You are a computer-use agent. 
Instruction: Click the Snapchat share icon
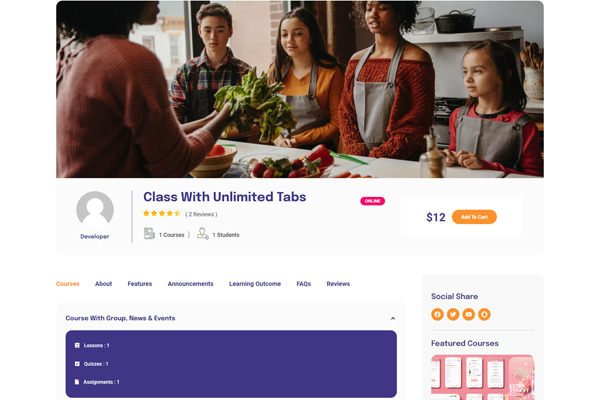click(x=484, y=314)
